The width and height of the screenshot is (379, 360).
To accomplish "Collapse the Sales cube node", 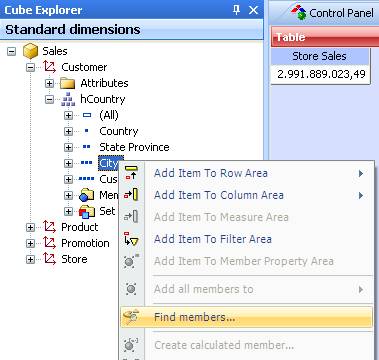I will tap(12, 52).
